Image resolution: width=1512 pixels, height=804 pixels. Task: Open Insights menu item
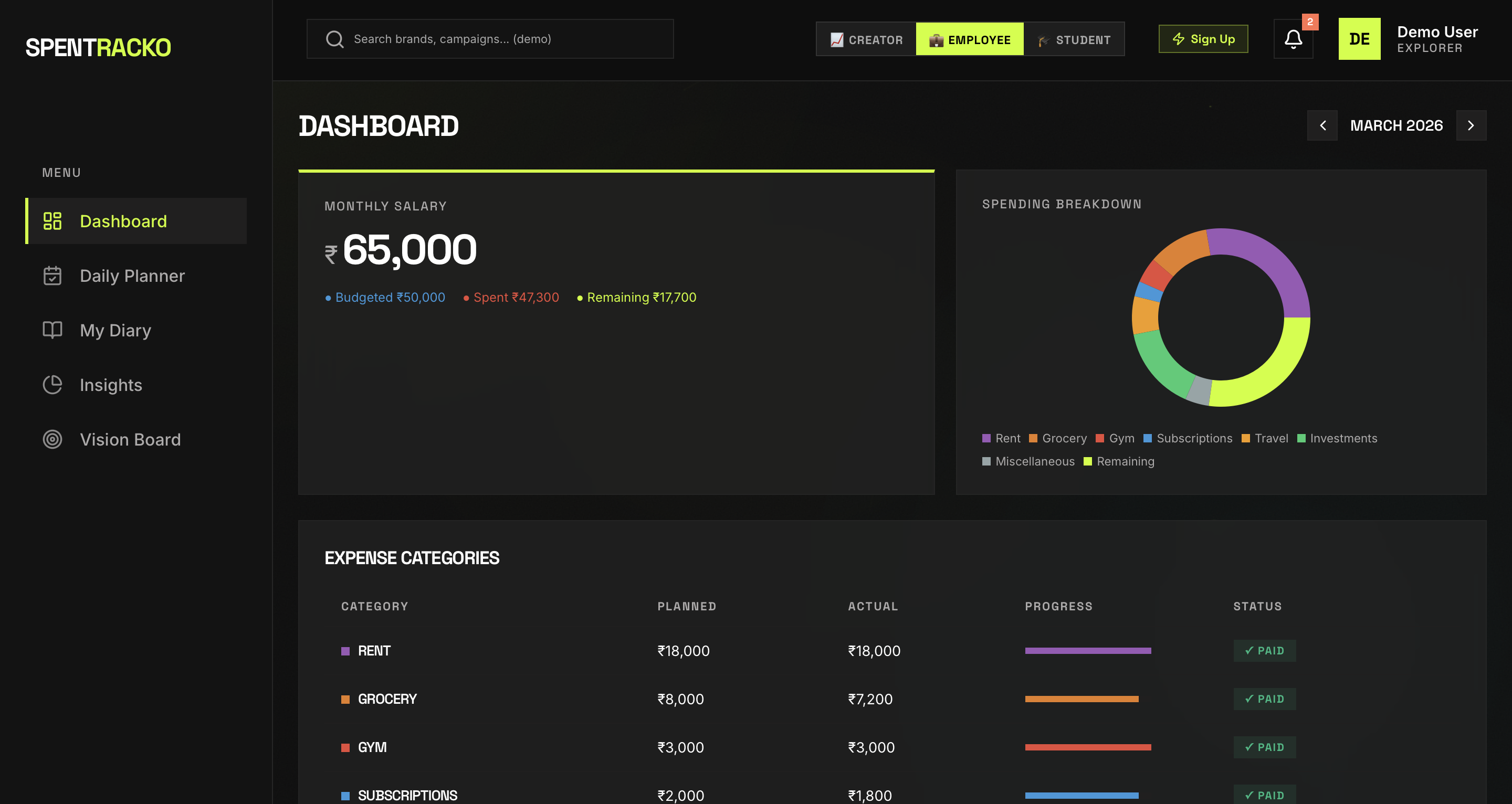click(x=111, y=384)
